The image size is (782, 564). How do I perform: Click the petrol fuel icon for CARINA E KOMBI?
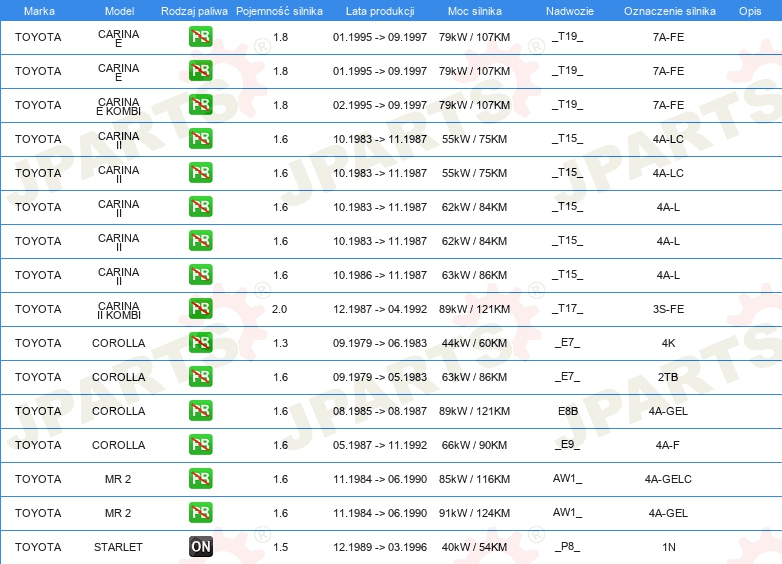[x=200, y=105]
